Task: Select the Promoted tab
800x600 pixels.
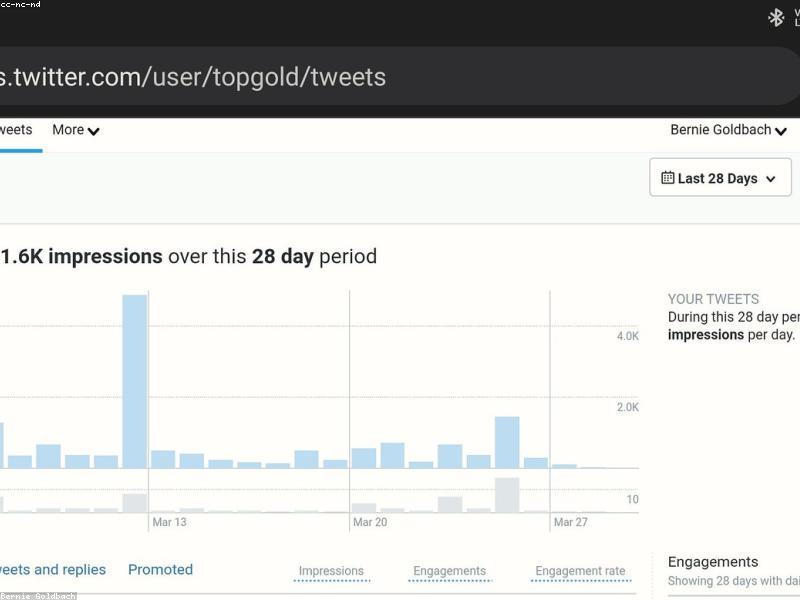Action: (x=160, y=570)
